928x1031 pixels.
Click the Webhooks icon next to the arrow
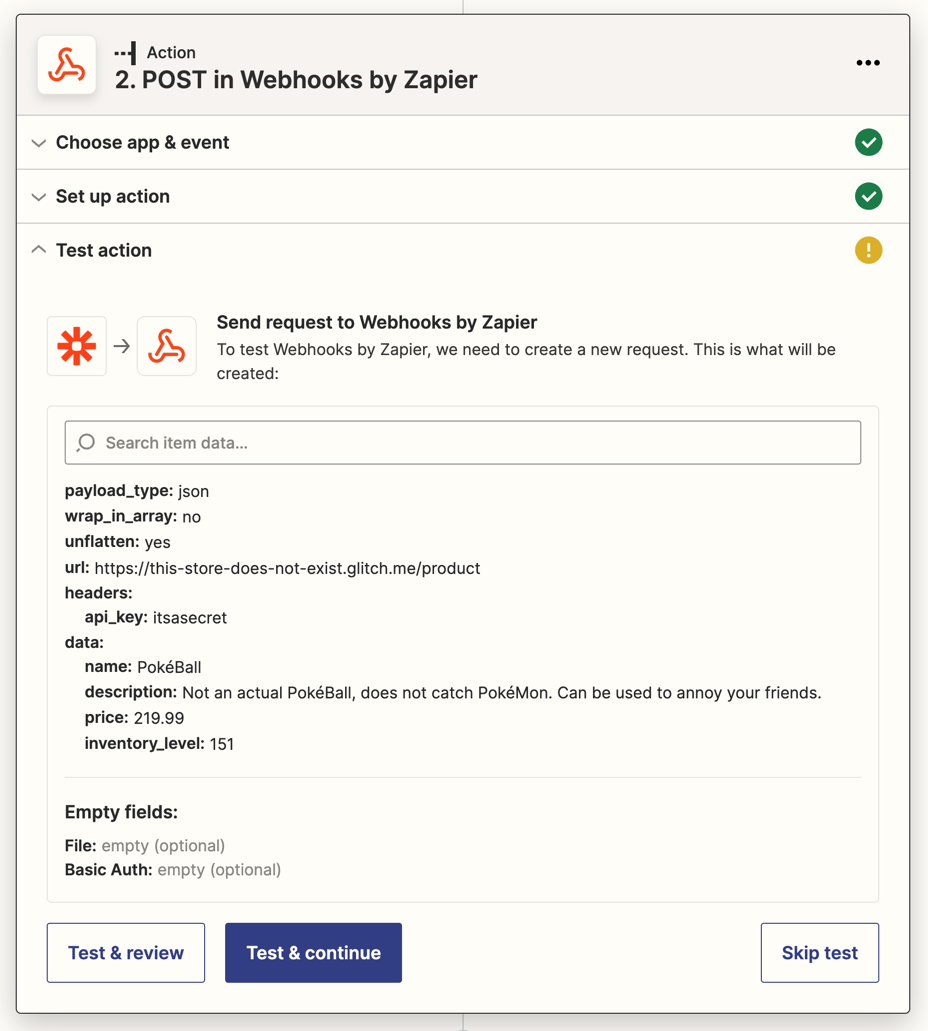166,346
